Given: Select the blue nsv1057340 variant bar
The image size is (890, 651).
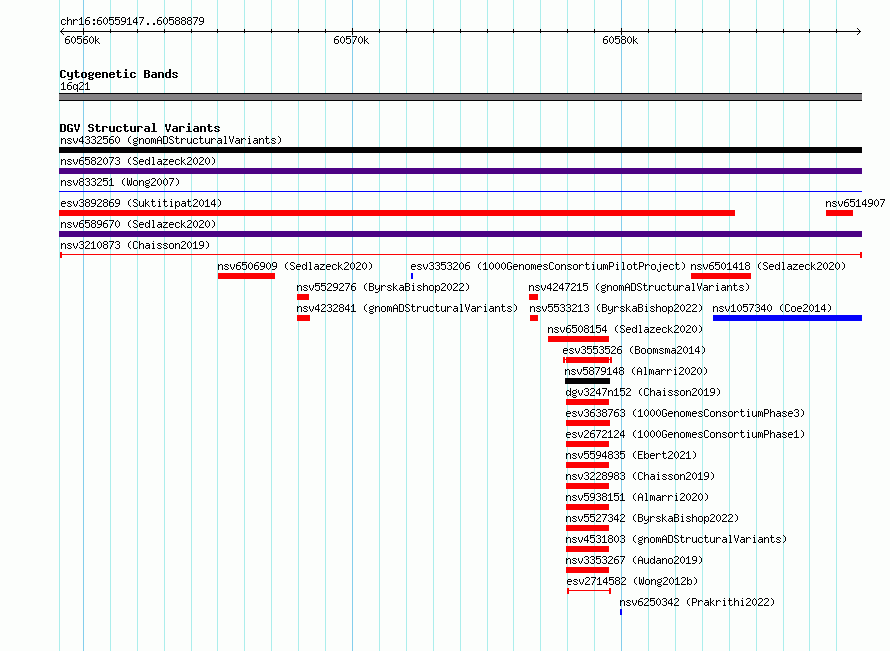Looking at the screenshot, I should (787, 318).
